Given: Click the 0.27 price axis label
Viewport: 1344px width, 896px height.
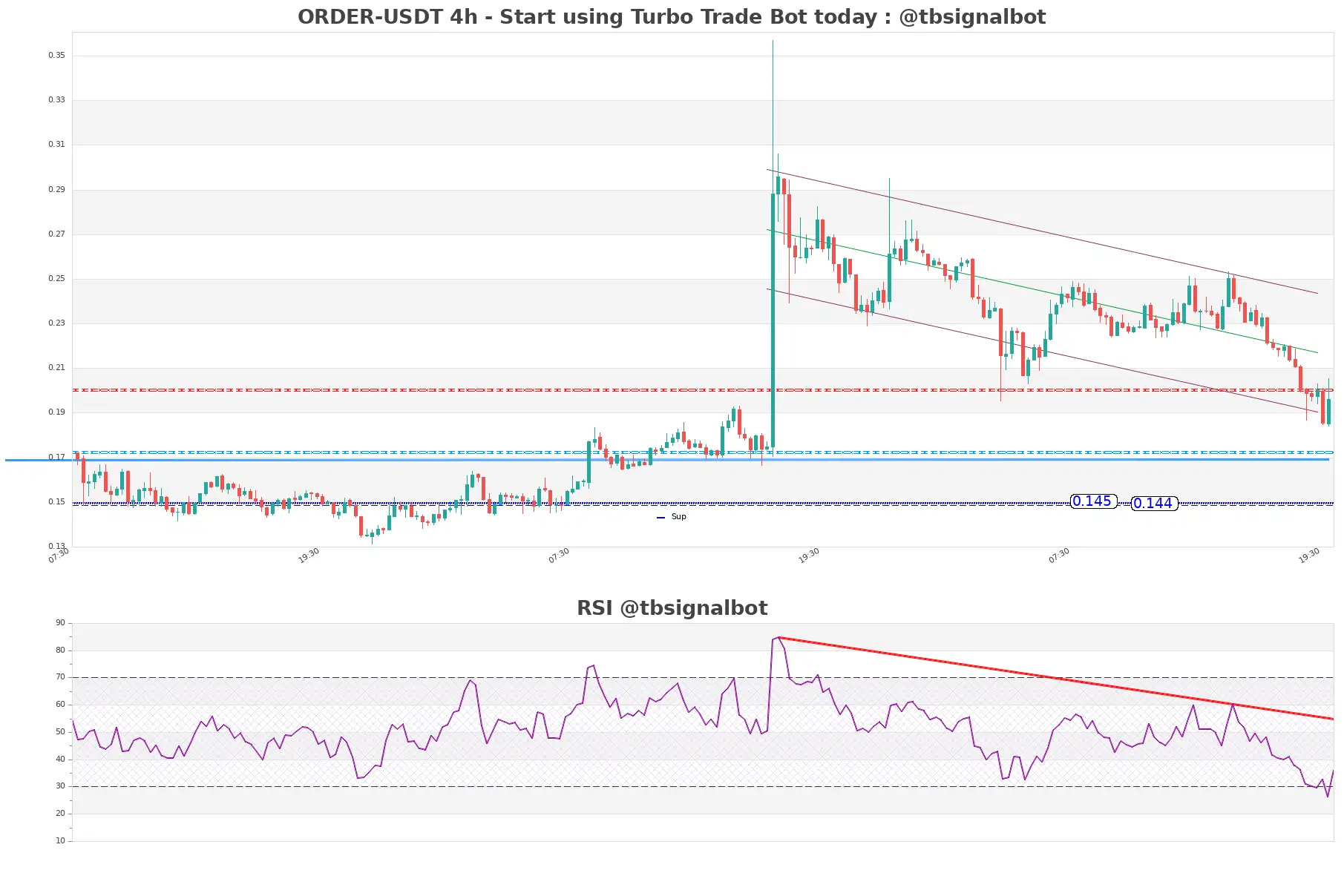Looking at the screenshot, I should tap(56, 234).
